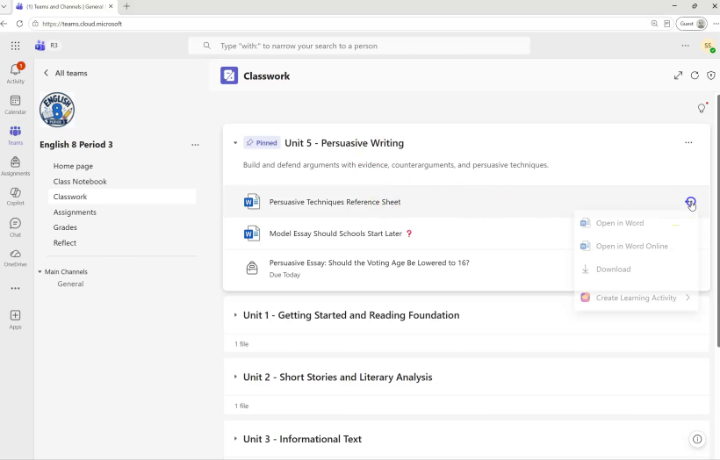Open Model Essay Should Schools Start Later
The width and height of the screenshot is (720, 460).
click(335, 234)
